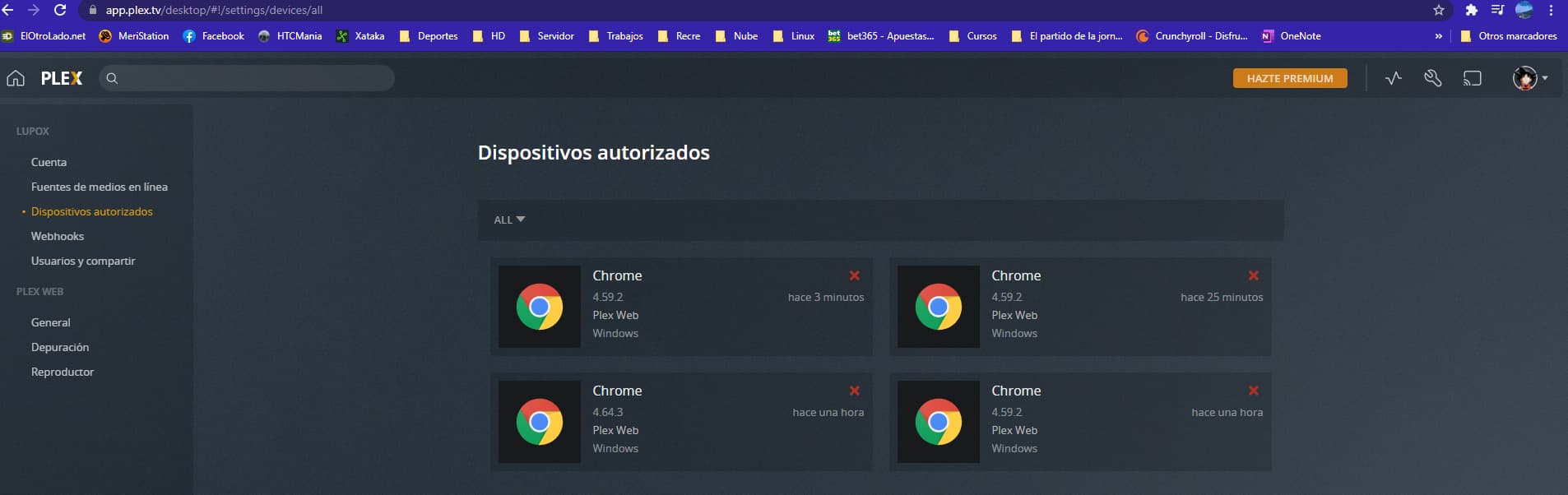The image size is (1568, 495).
Task: Open Otros marcadores folder
Action: tap(1509, 36)
